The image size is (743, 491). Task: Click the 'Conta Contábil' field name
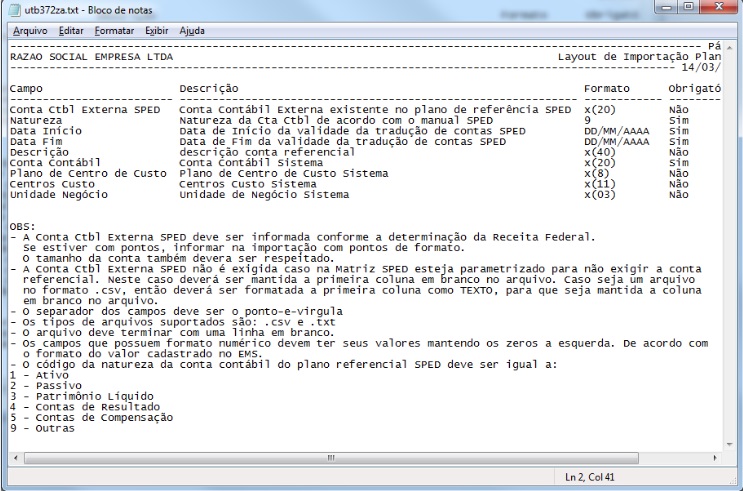55,163
